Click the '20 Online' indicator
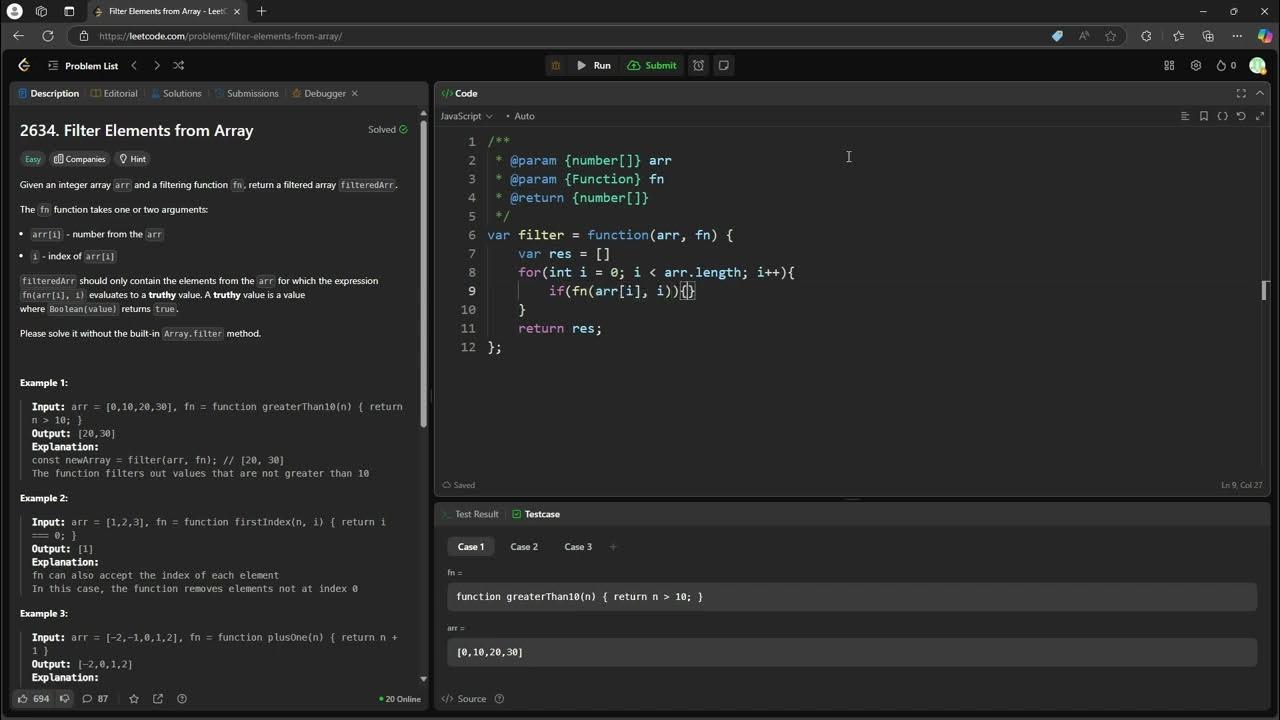 click(400, 699)
